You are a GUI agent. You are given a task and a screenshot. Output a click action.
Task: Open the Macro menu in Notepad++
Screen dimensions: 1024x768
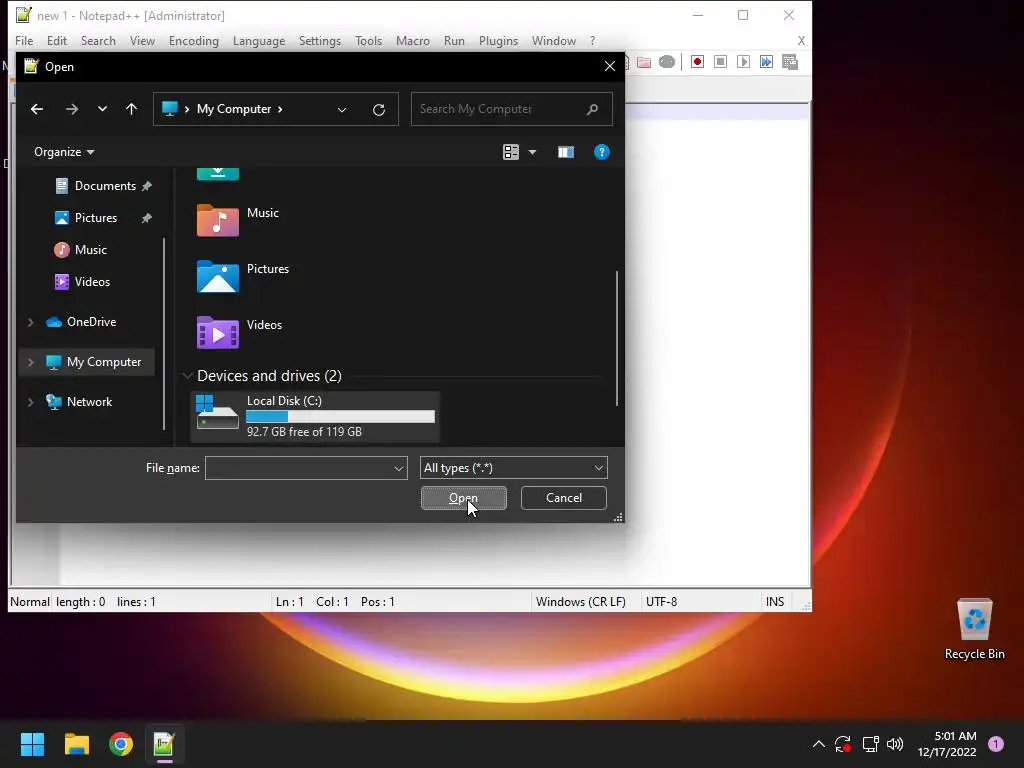413,40
